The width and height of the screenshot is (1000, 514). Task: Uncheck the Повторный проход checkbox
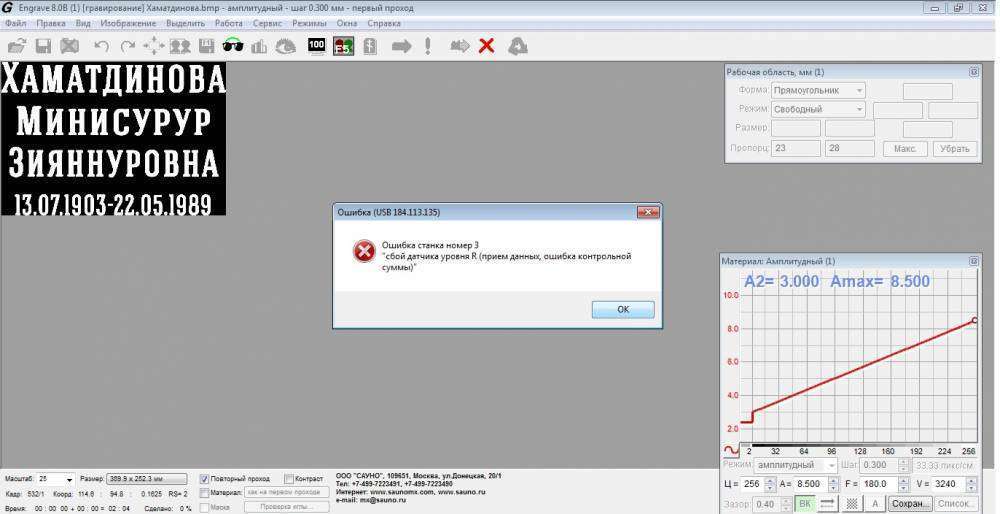point(205,479)
